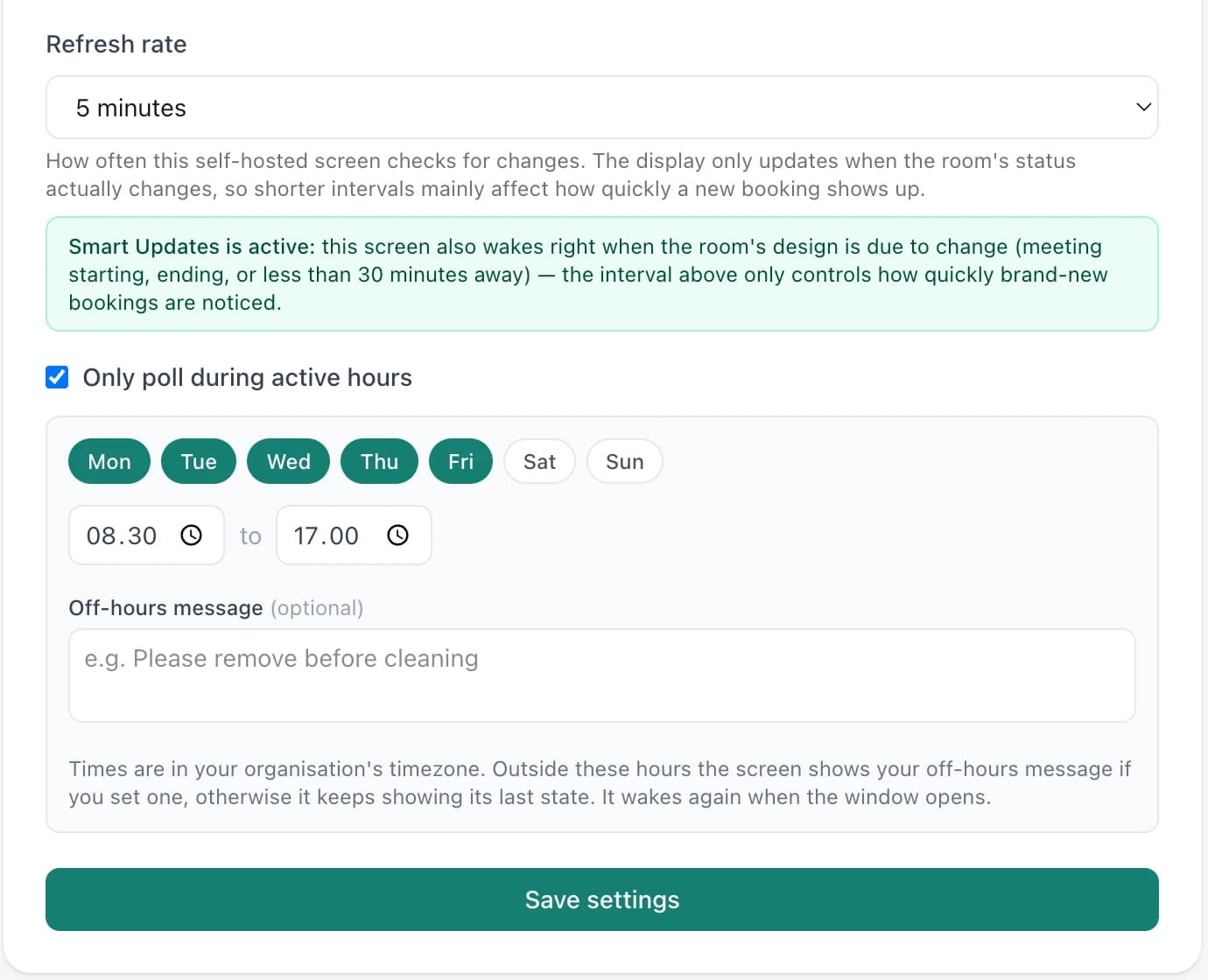Open the Refresh rate dropdown
Screen dimensions: 1208x980
pos(602,108)
